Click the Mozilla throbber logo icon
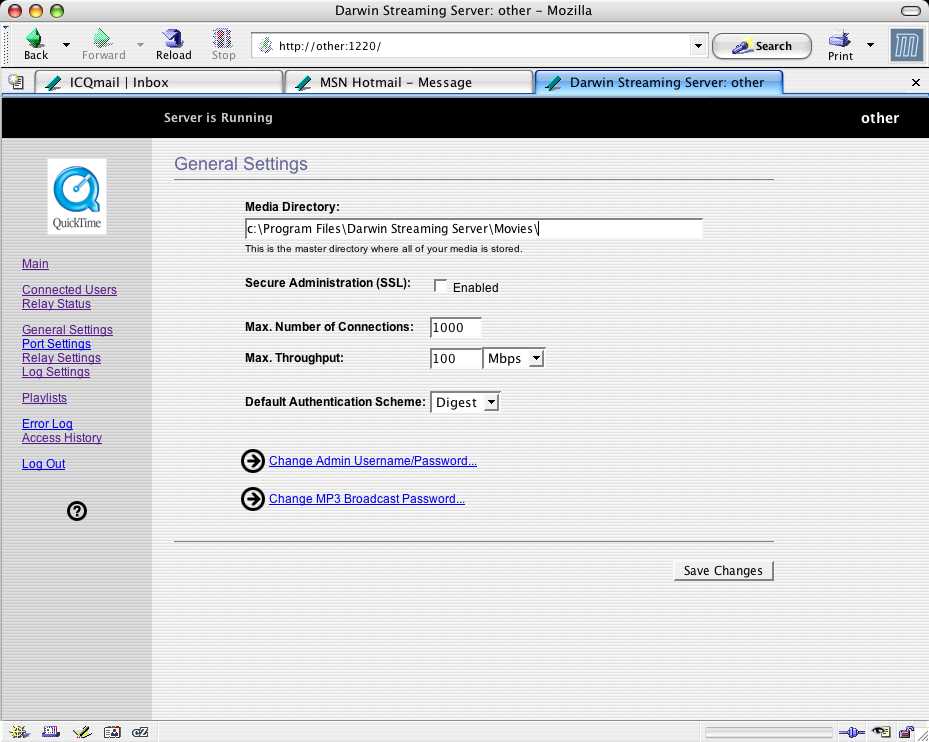The image size is (929, 742). pyautogui.click(x=905, y=46)
